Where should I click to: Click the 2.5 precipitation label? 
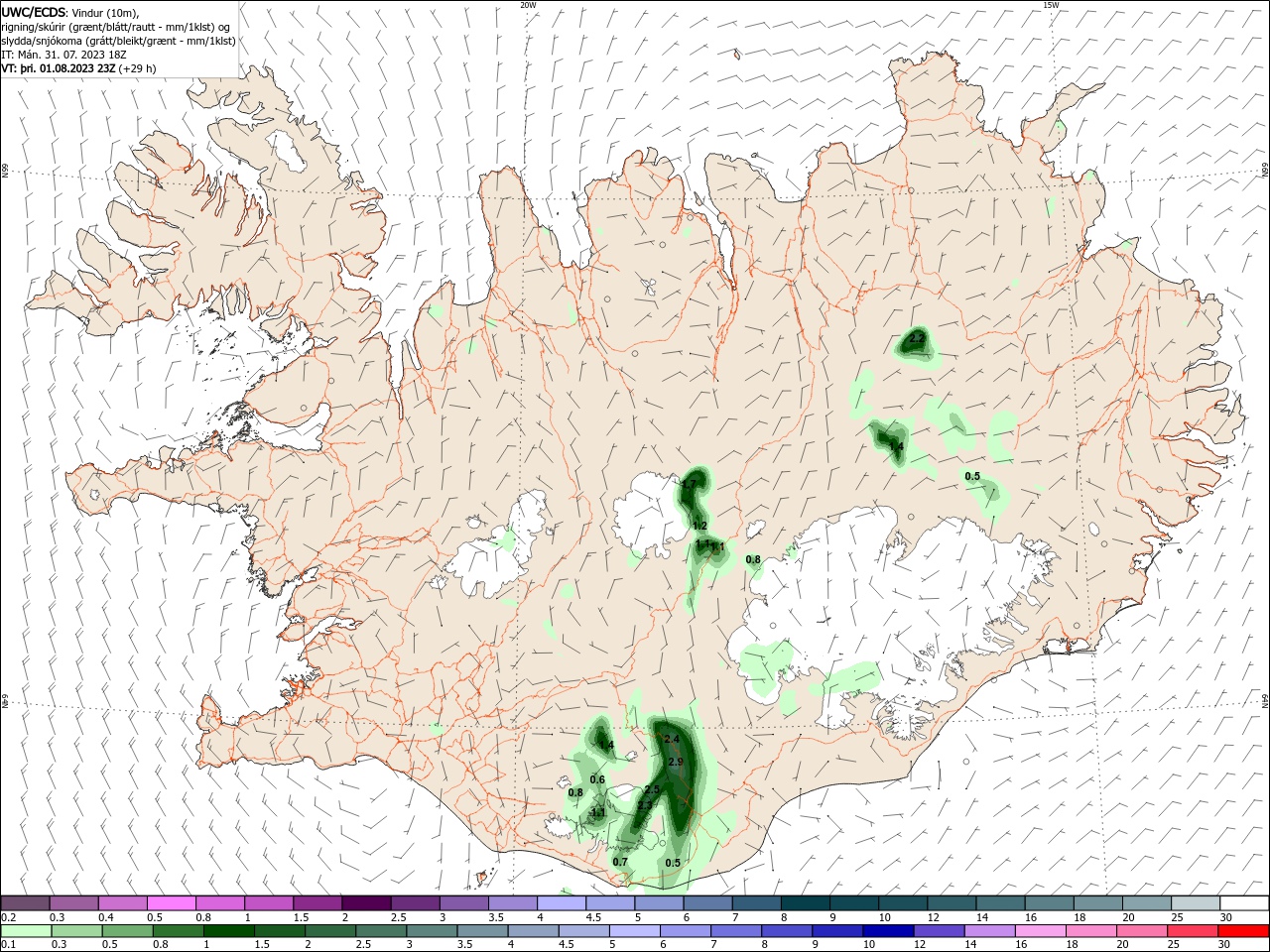[x=652, y=789]
